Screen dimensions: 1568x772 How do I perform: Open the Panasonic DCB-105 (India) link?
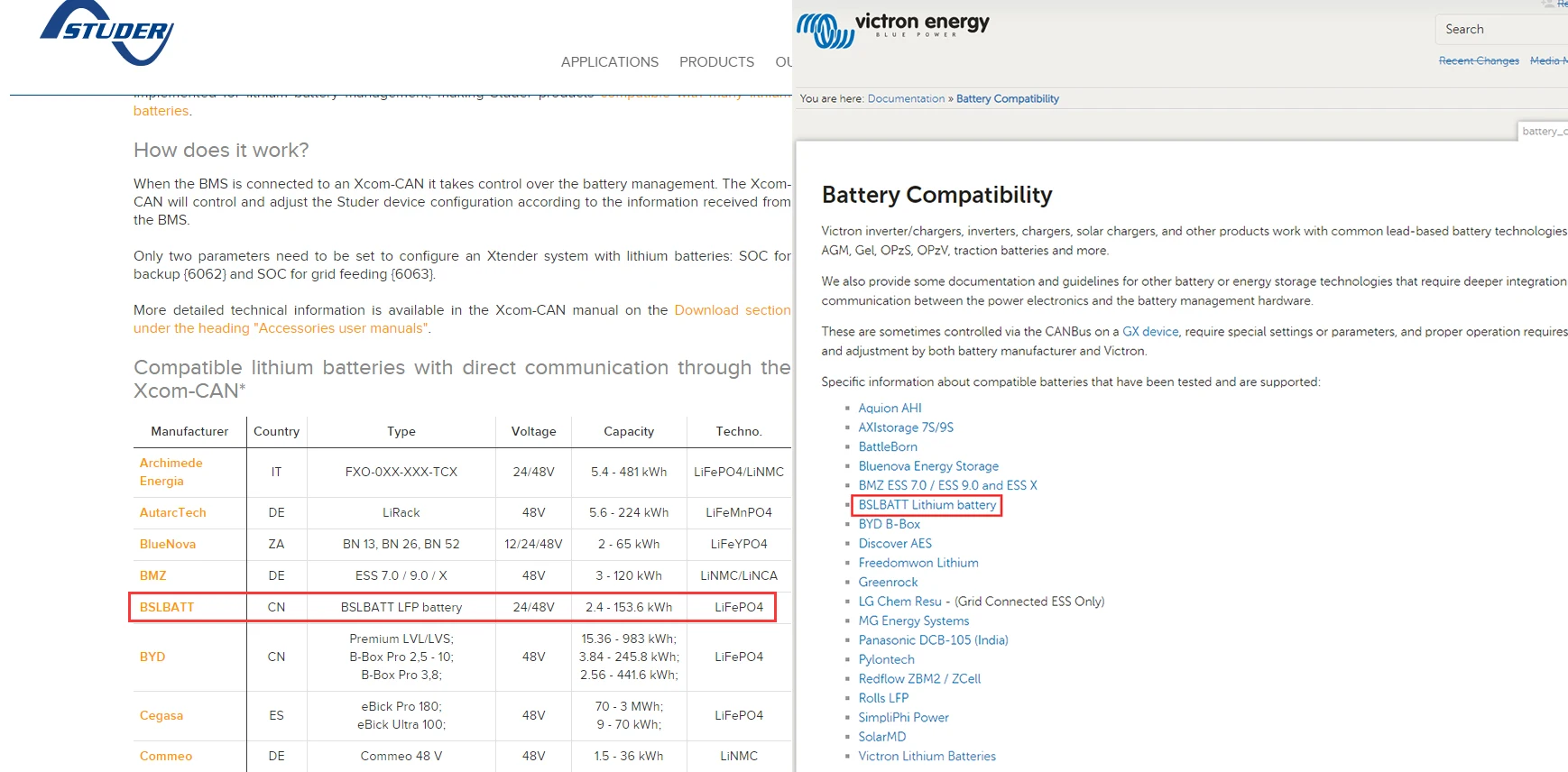point(933,640)
